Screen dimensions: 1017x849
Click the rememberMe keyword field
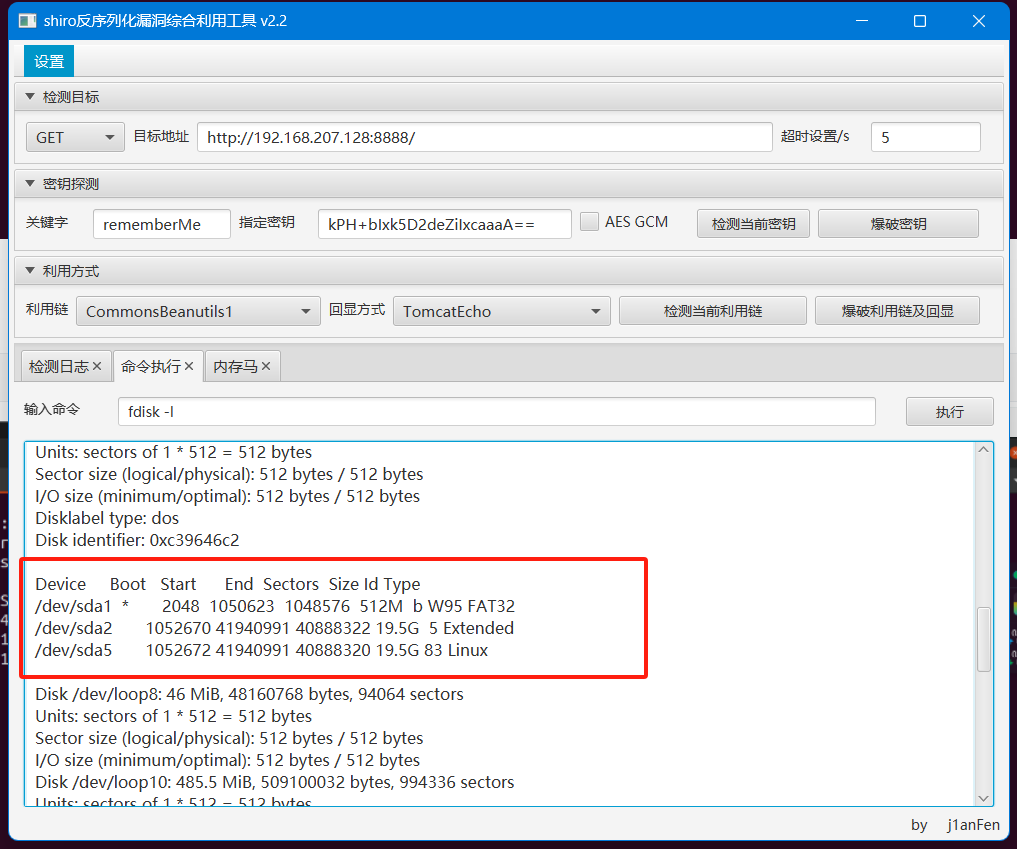[162, 224]
